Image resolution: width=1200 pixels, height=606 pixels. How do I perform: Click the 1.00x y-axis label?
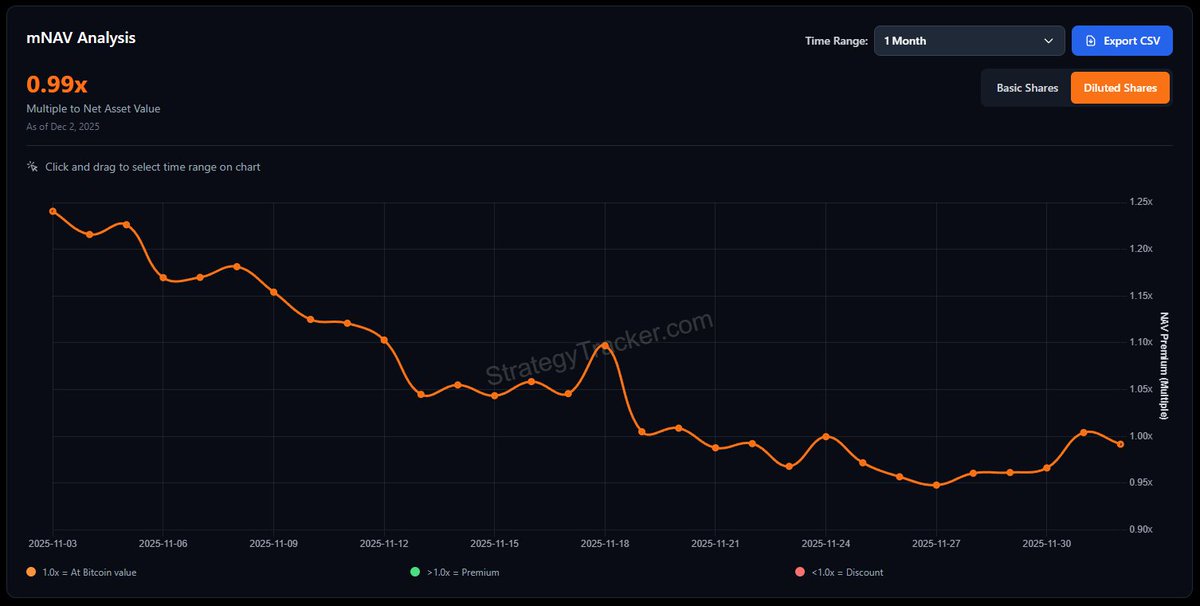(1141, 436)
